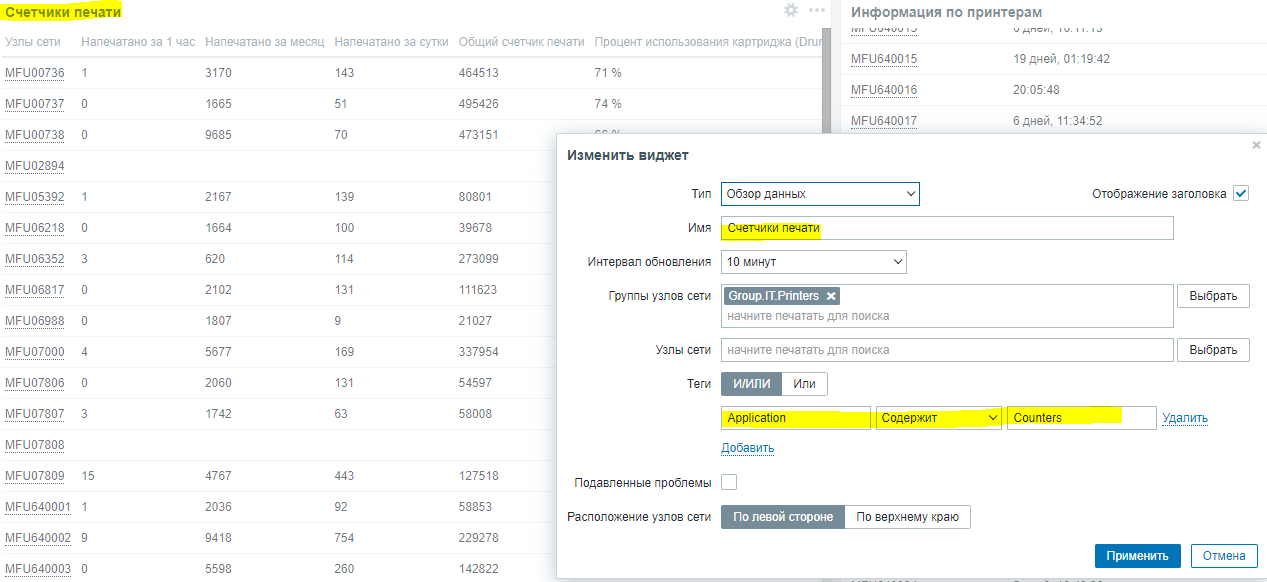Image resolution: width=1267 pixels, height=582 pixels.
Task: Click uptime value 20:05:48
Action: click(x=1036, y=90)
